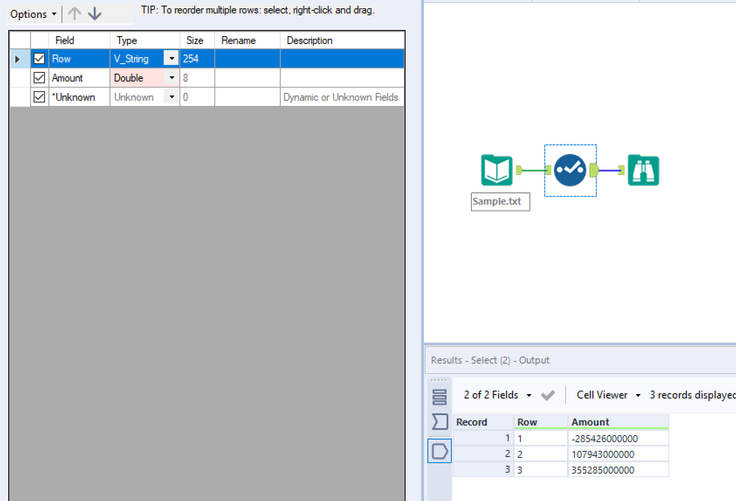Viewport: 736px width, 501px height.
Task: Move selected field up with arrow
Action: pyautogui.click(x=74, y=14)
